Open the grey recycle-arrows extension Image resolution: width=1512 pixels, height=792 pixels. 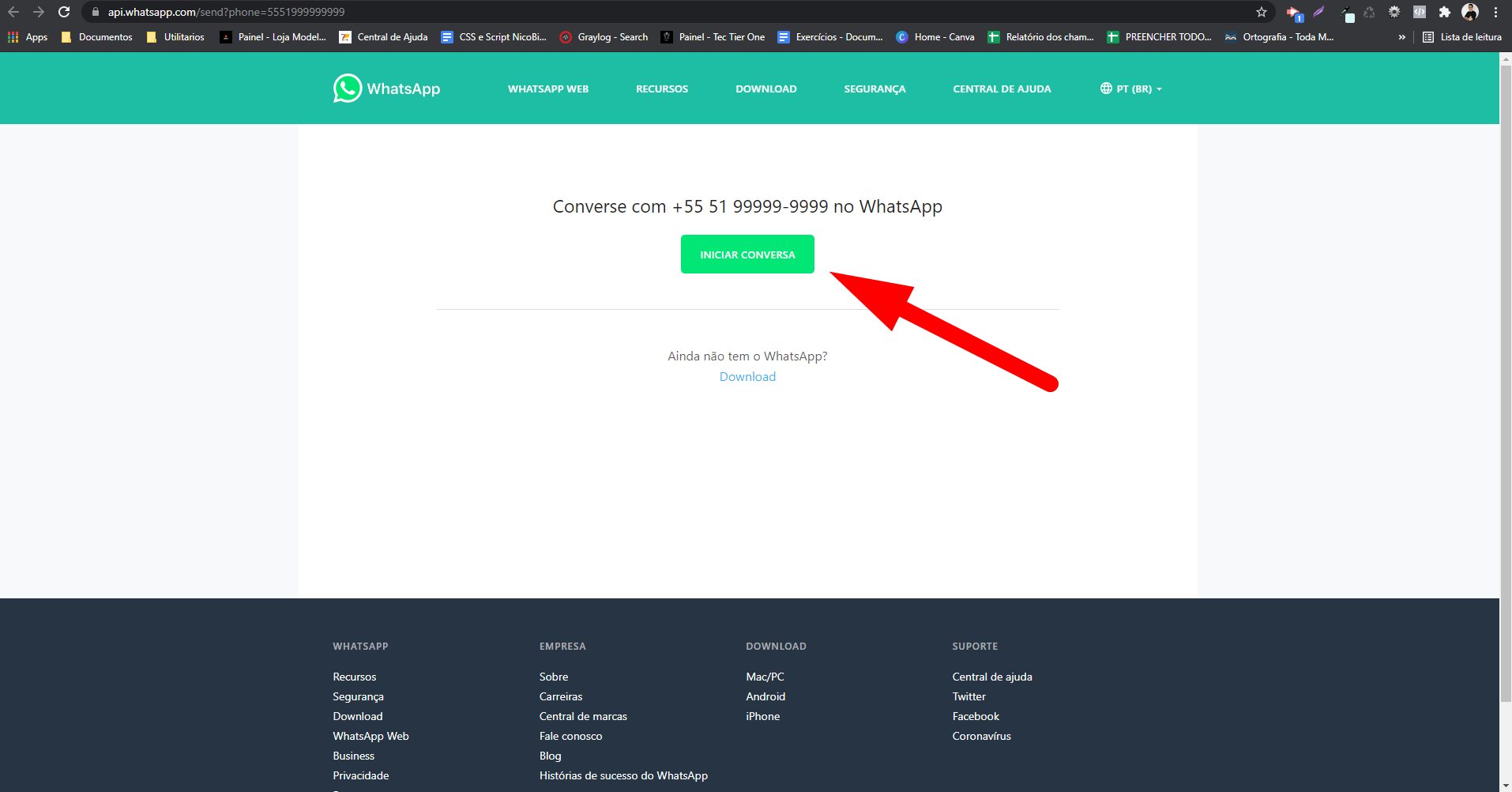pyautogui.click(x=1369, y=12)
